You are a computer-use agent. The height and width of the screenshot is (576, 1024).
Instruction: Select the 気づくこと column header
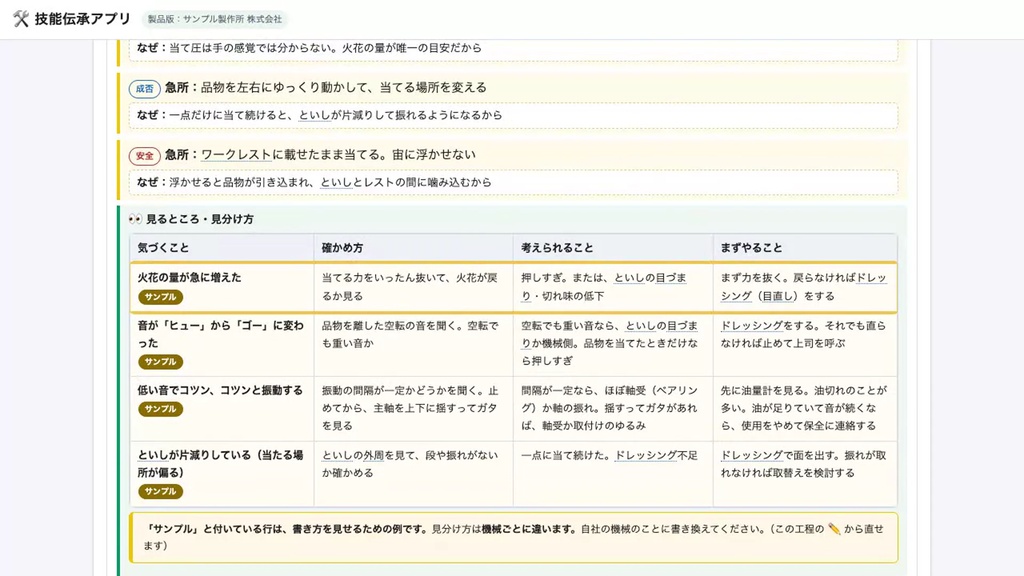[222, 248]
